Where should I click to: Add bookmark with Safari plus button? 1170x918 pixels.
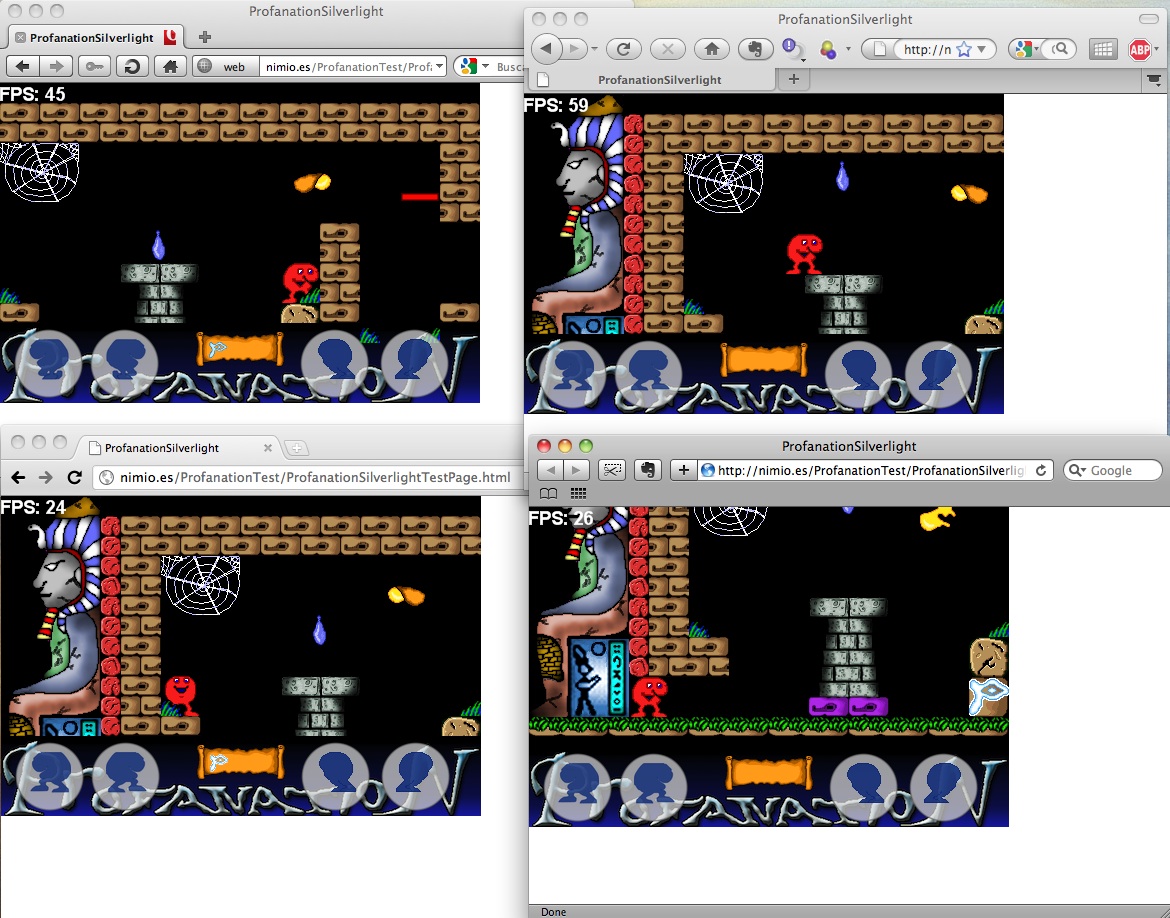[683, 470]
